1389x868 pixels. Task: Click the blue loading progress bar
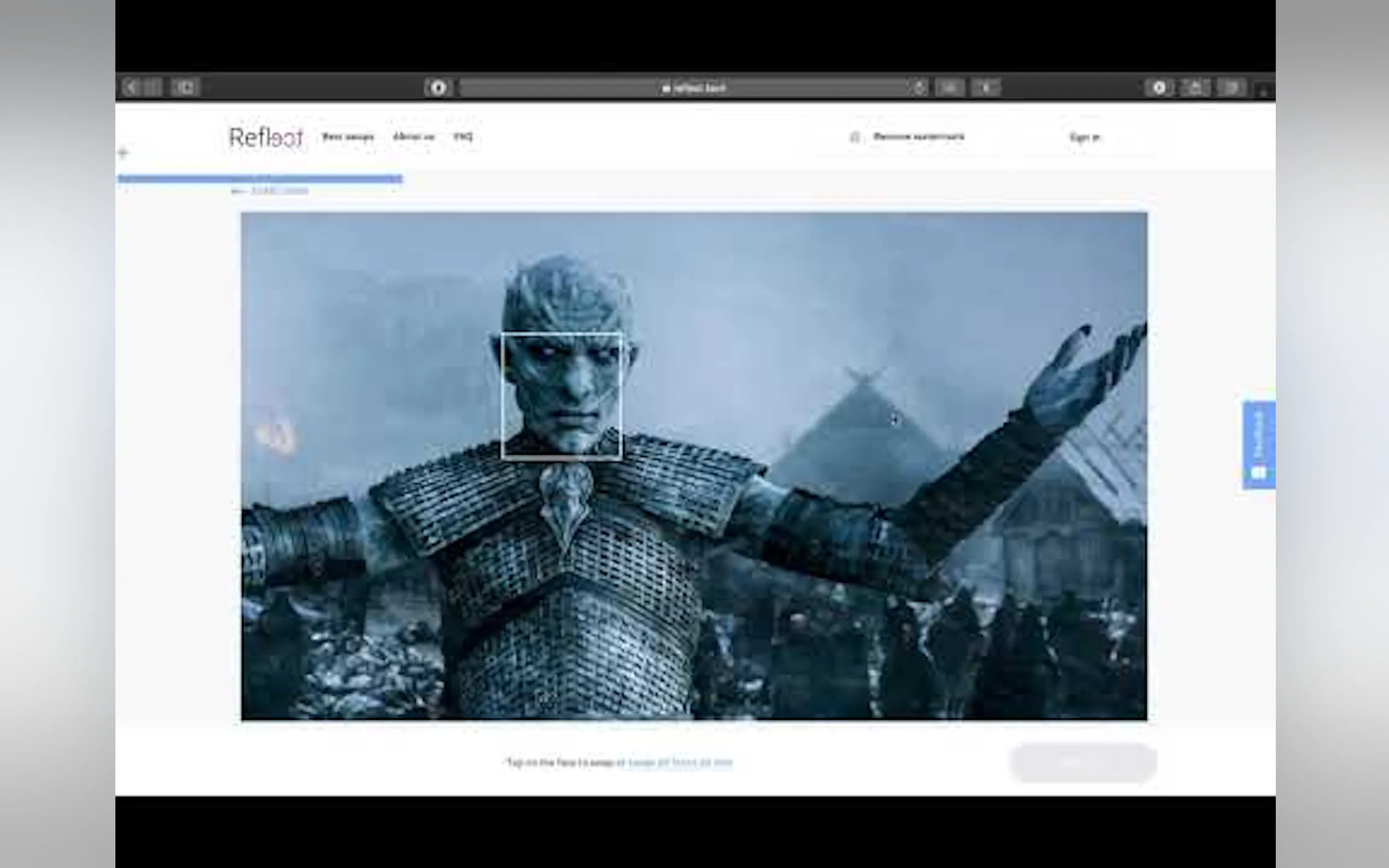point(260,179)
